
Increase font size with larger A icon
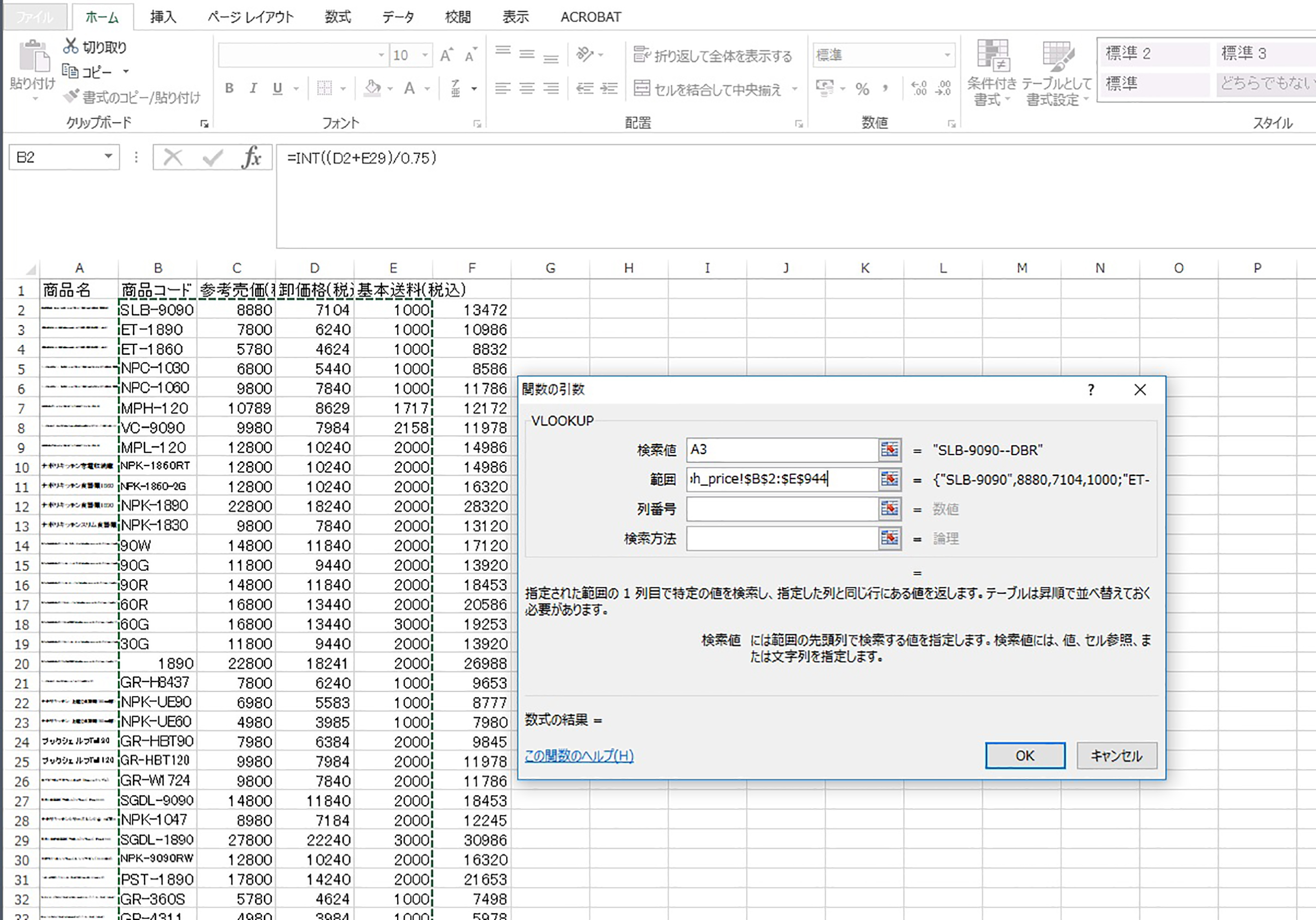446,55
